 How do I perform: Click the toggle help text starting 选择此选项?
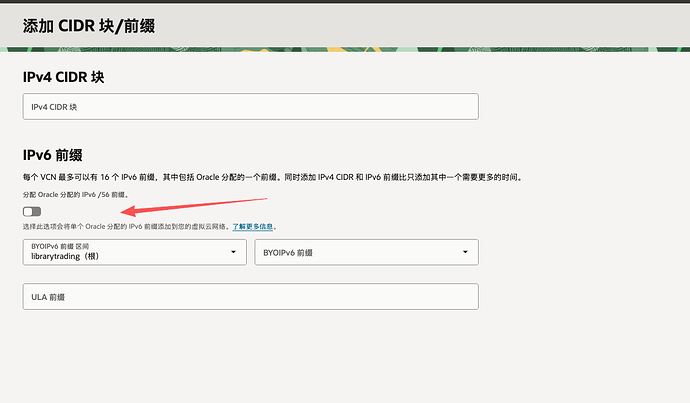coord(125,227)
